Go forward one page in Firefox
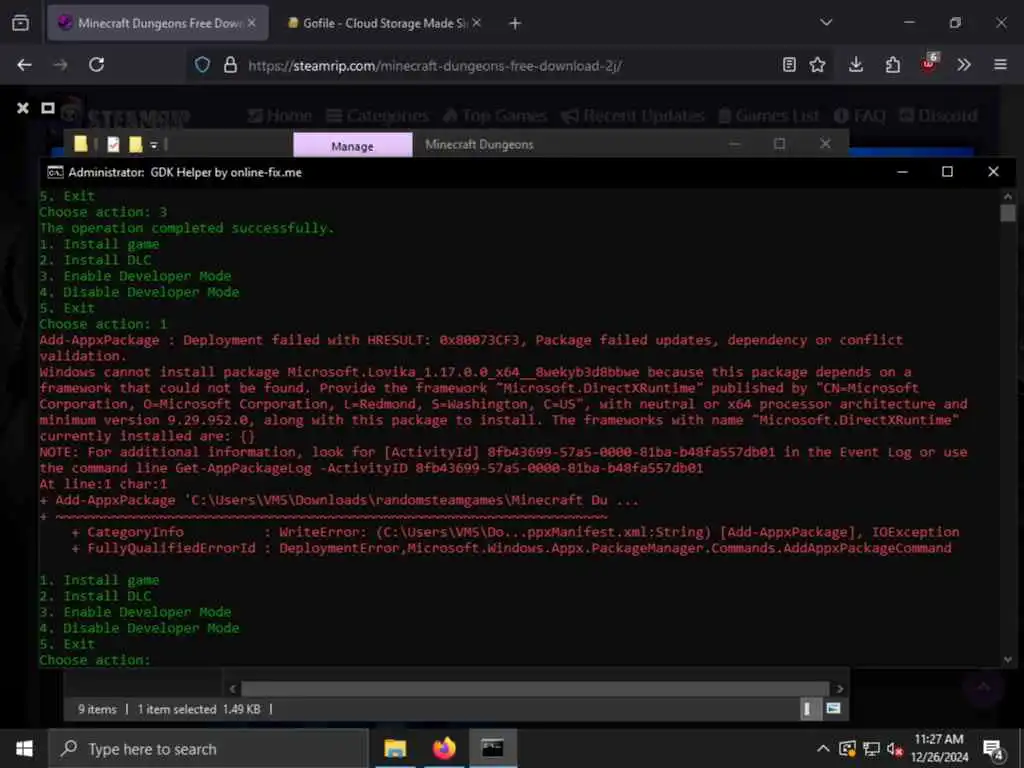 pos(61,65)
